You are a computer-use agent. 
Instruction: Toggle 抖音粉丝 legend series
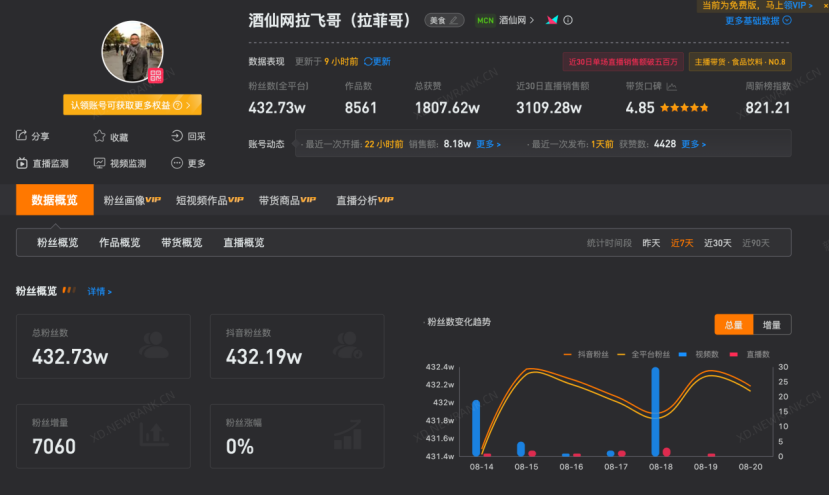586,354
